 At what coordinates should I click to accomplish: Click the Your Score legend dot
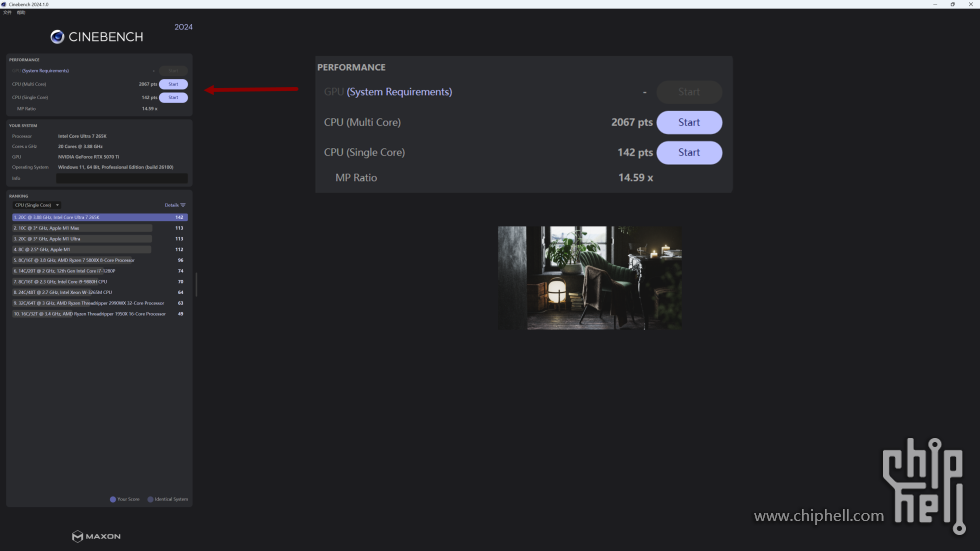click(x=113, y=499)
